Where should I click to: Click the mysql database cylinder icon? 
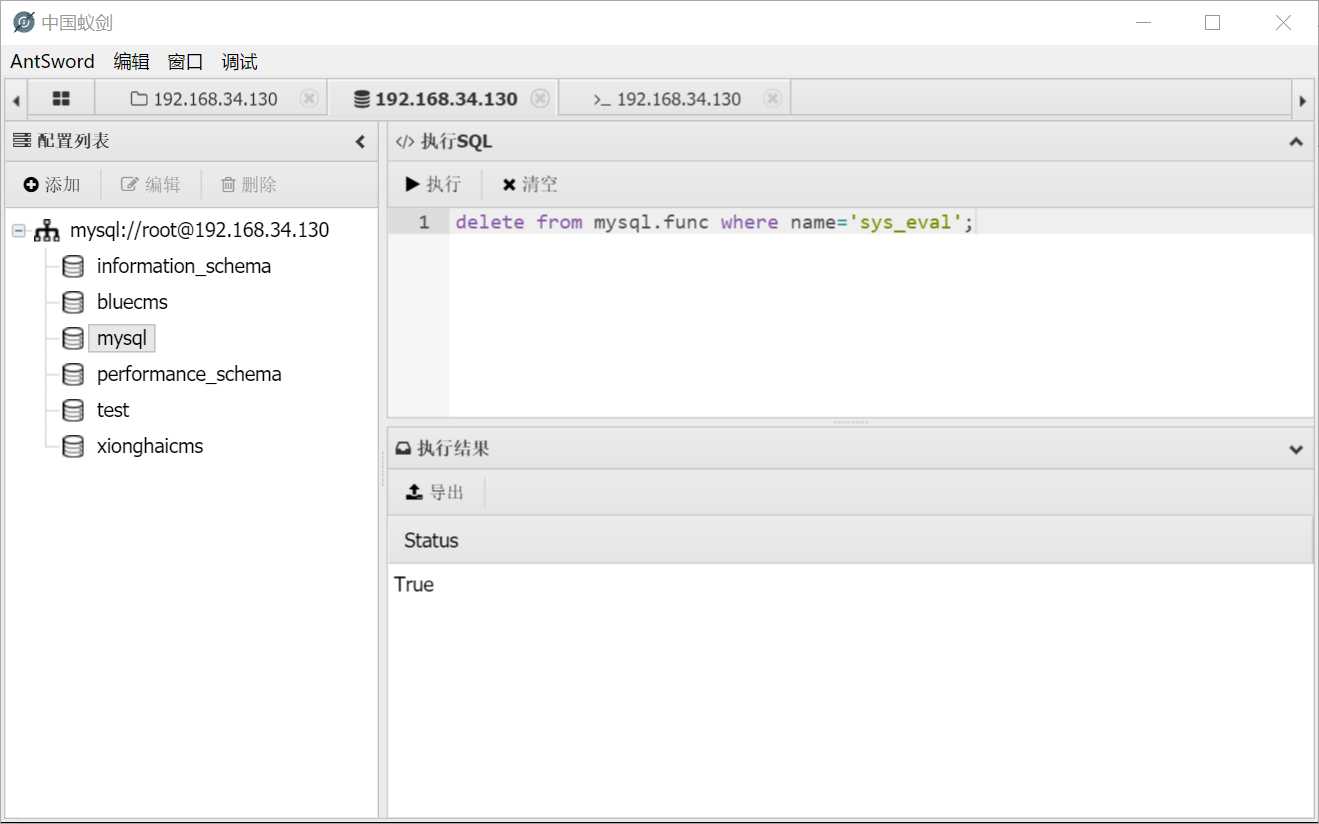point(73,338)
